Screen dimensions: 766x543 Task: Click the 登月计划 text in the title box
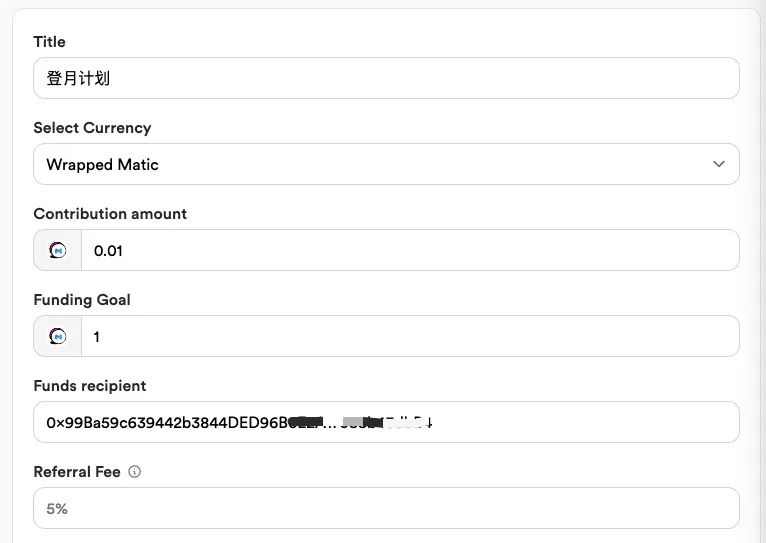(78, 78)
